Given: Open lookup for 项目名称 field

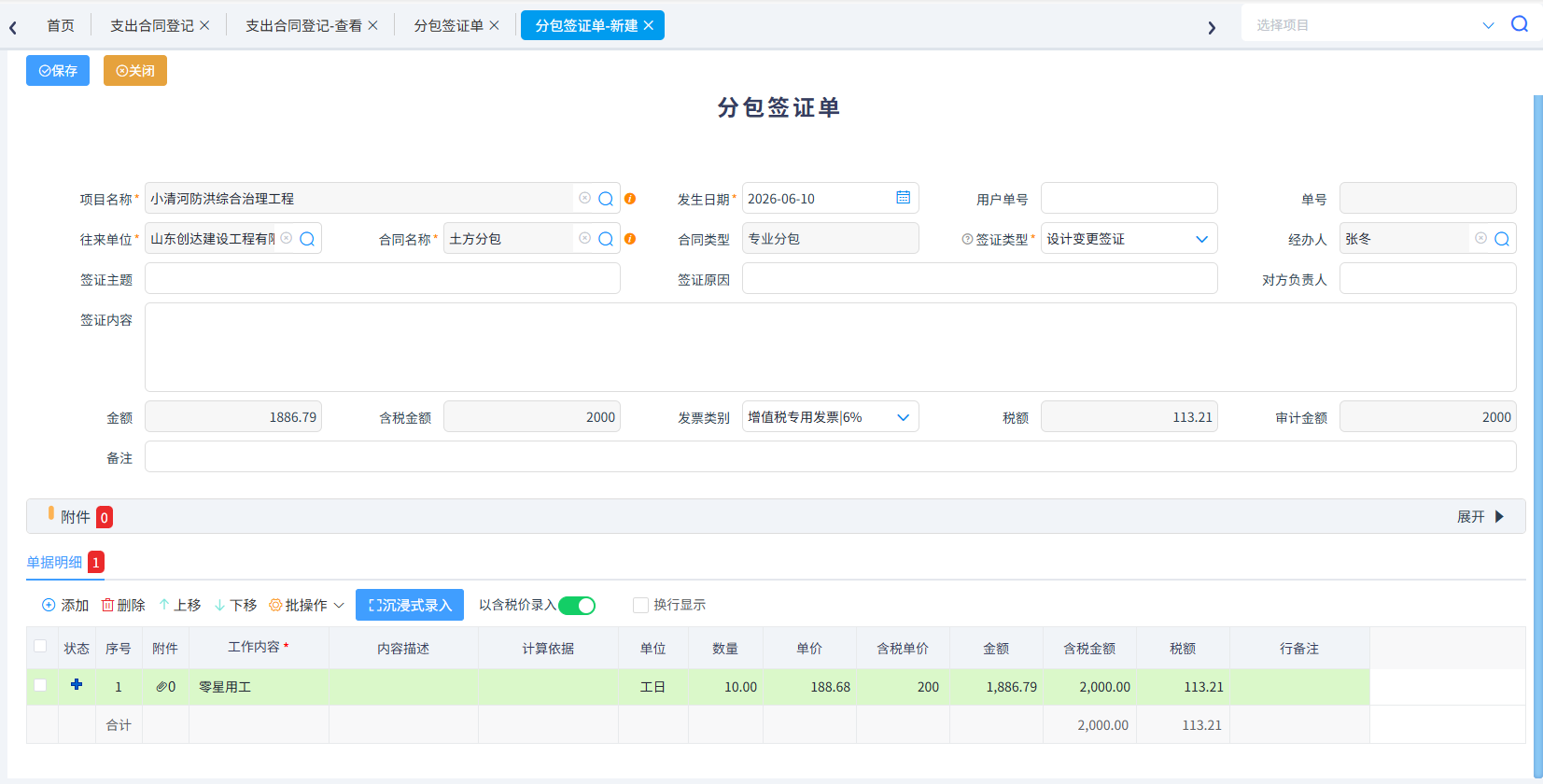Looking at the screenshot, I should 606,199.
